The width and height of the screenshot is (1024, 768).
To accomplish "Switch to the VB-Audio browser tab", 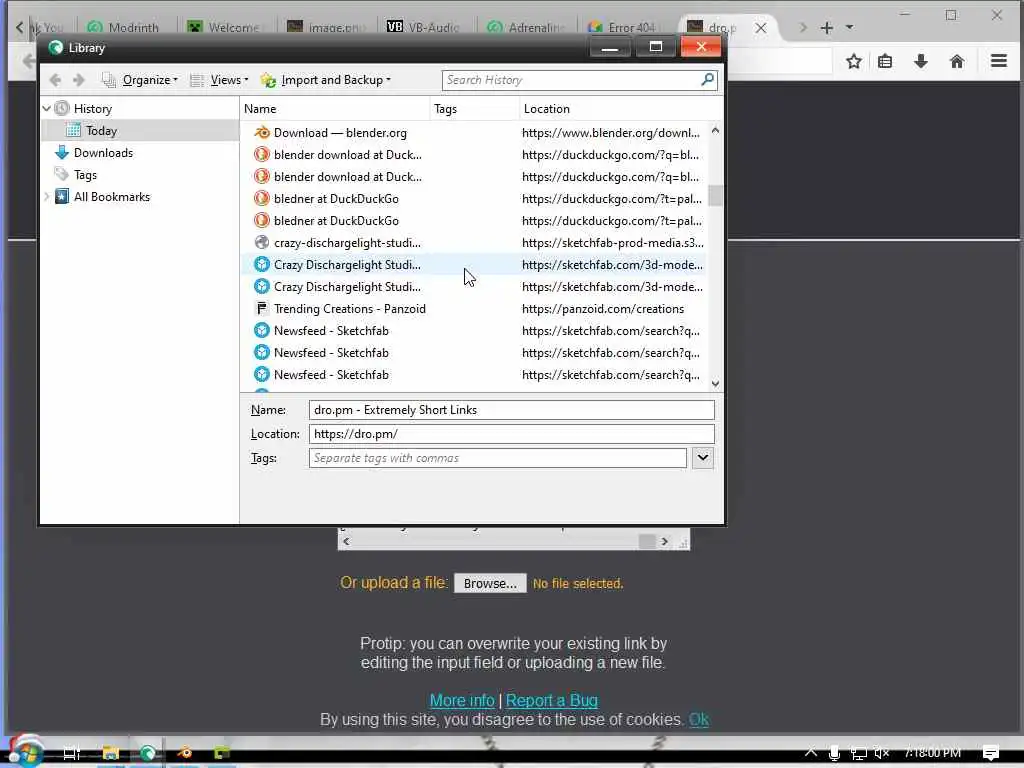I will tap(424, 27).
